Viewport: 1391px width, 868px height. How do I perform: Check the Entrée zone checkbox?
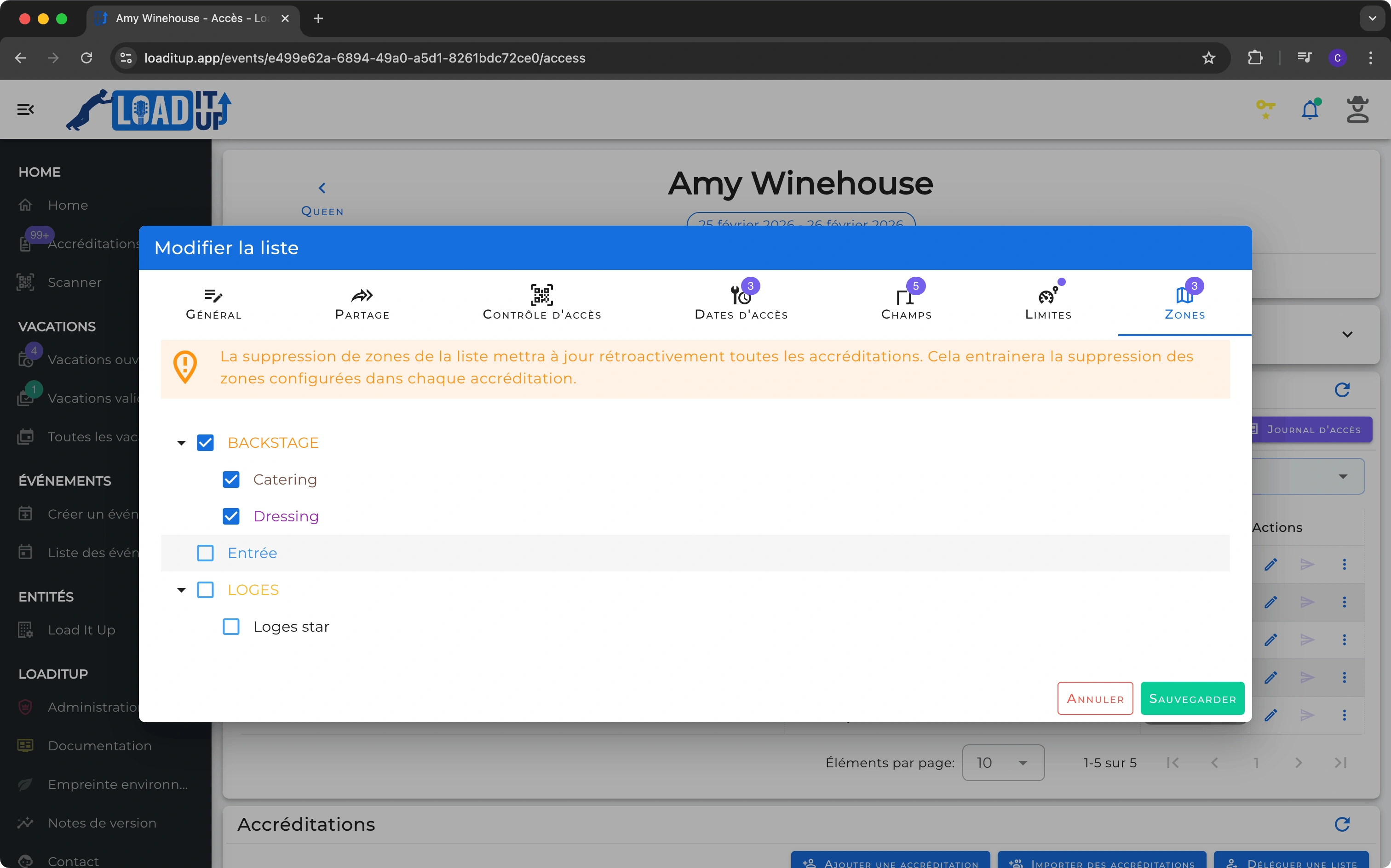205,553
